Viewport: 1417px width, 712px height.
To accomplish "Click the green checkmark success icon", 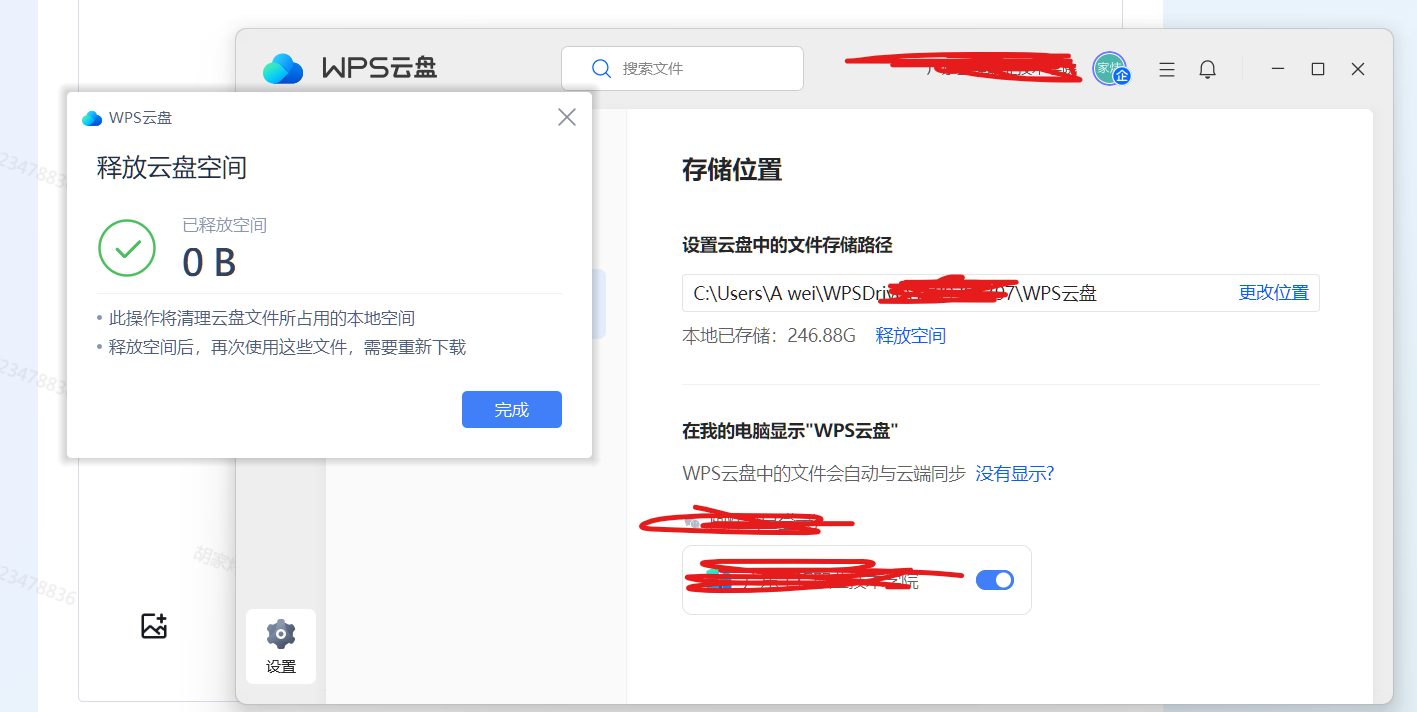I will pyautogui.click(x=127, y=248).
